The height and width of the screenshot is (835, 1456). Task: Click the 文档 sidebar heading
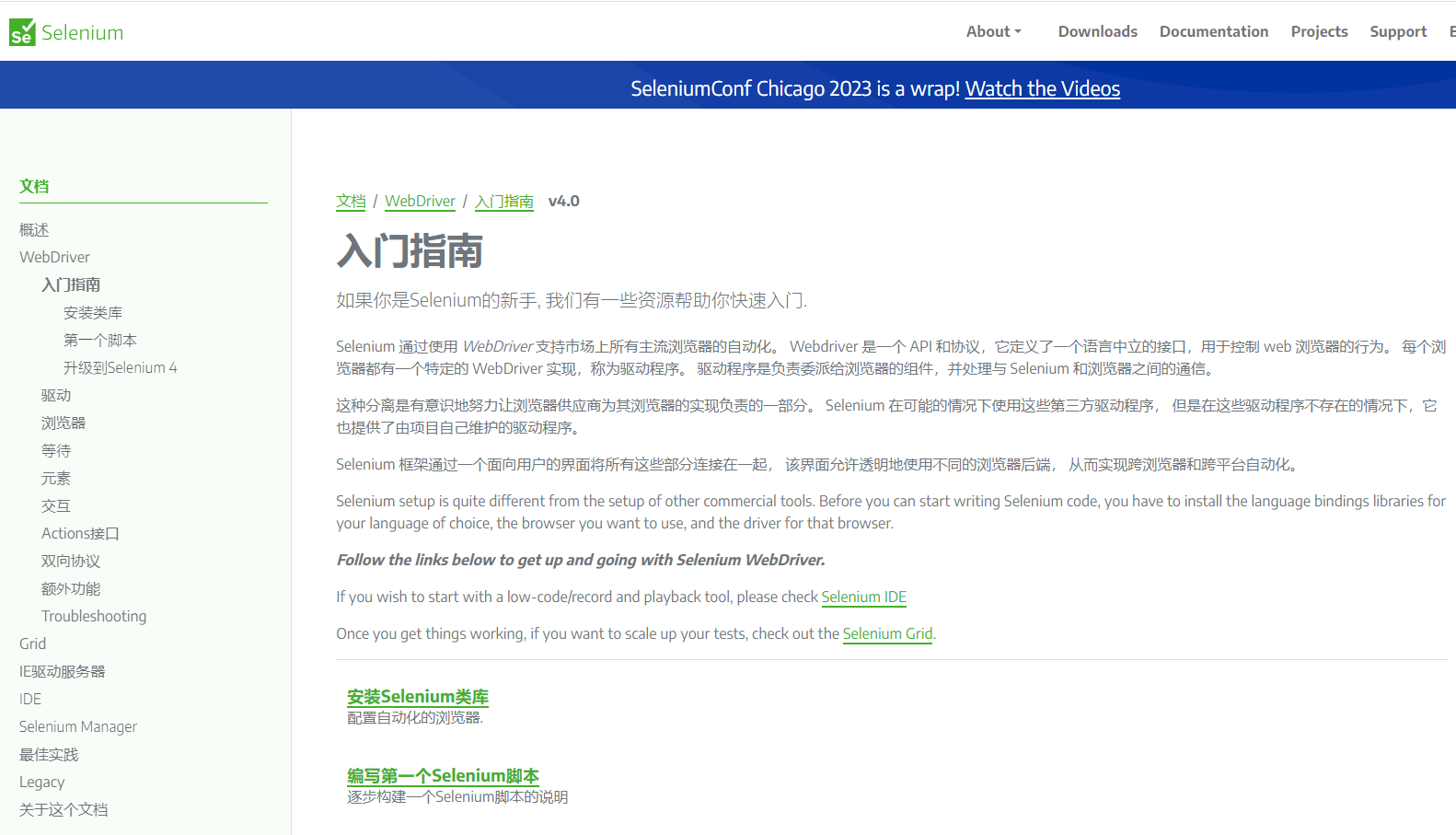click(34, 186)
